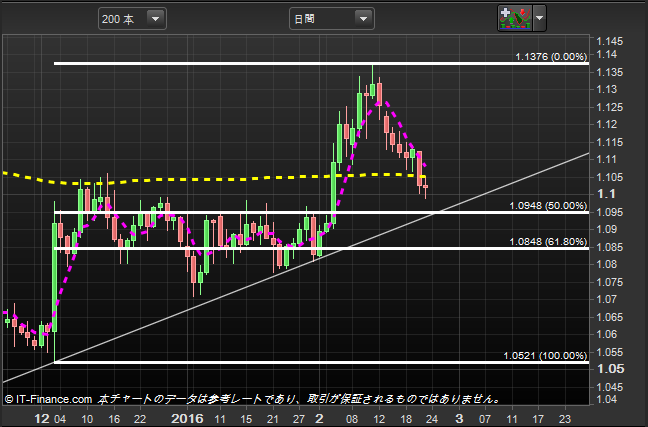Image resolution: width=648 pixels, height=427 pixels.
Task: Click the indicator settings chart icon
Action: 515,18
